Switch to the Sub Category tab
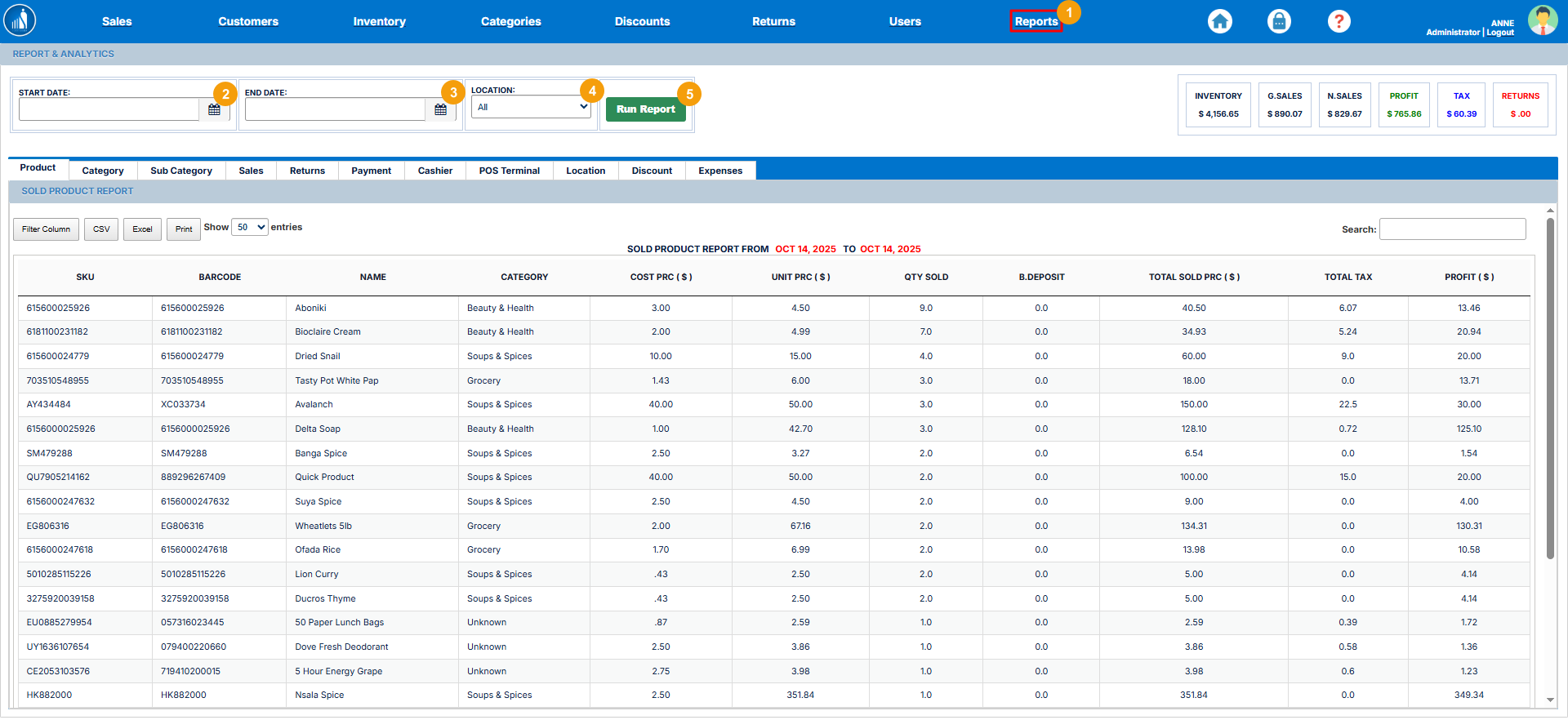 tap(181, 171)
